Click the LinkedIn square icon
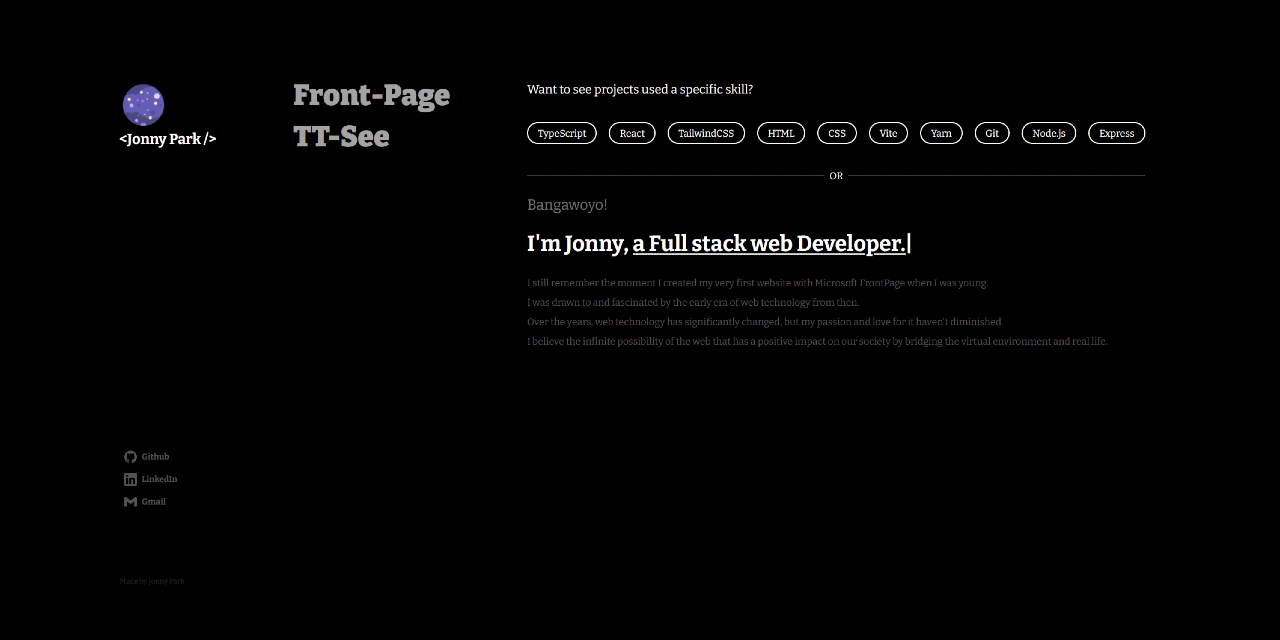Screen dimensions: 1280x640 [x=130, y=479]
